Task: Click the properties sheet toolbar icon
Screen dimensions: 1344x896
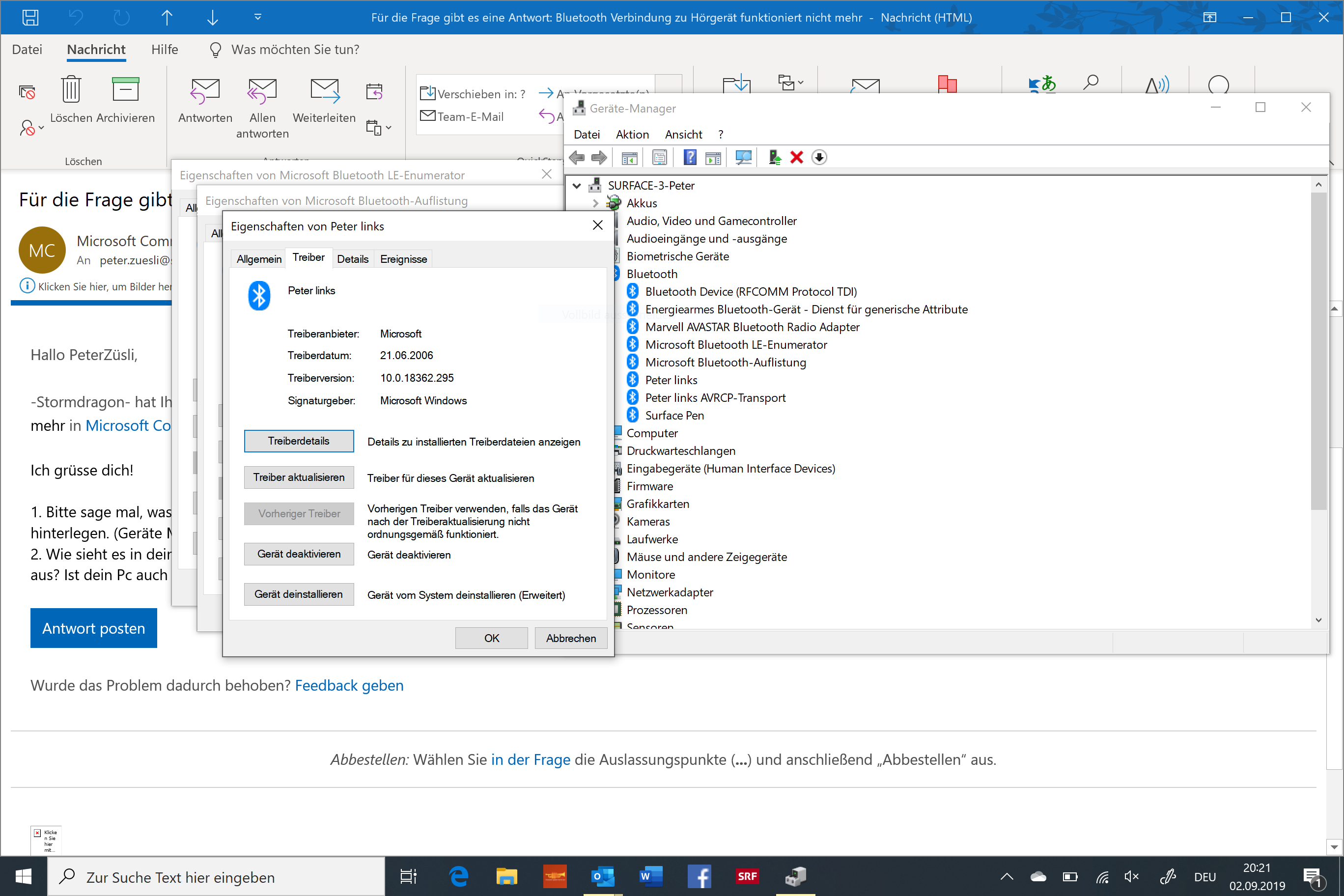Action: pyautogui.click(x=659, y=157)
